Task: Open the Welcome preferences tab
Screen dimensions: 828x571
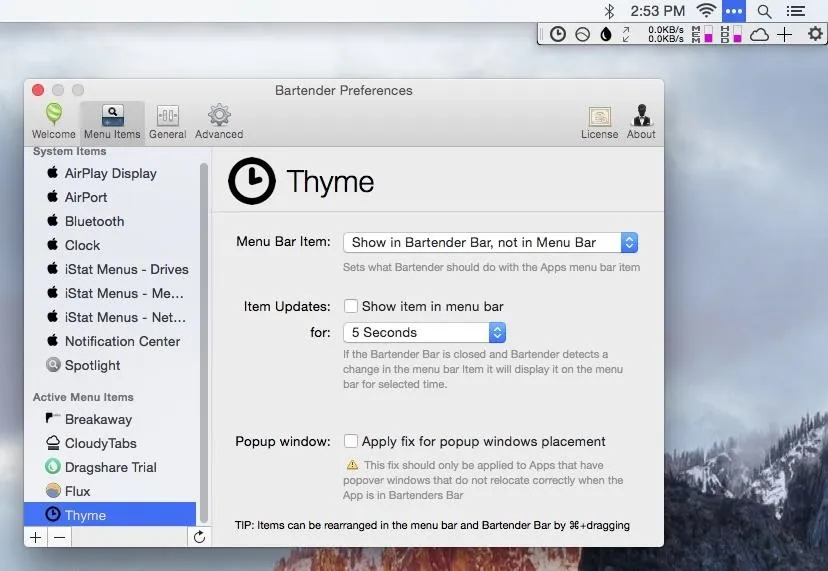Action: click(x=53, y=121)
